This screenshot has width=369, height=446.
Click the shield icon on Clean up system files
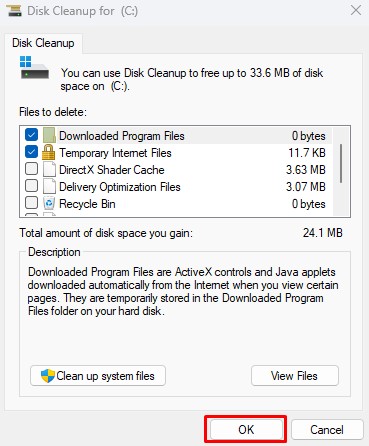pos(48,376)
